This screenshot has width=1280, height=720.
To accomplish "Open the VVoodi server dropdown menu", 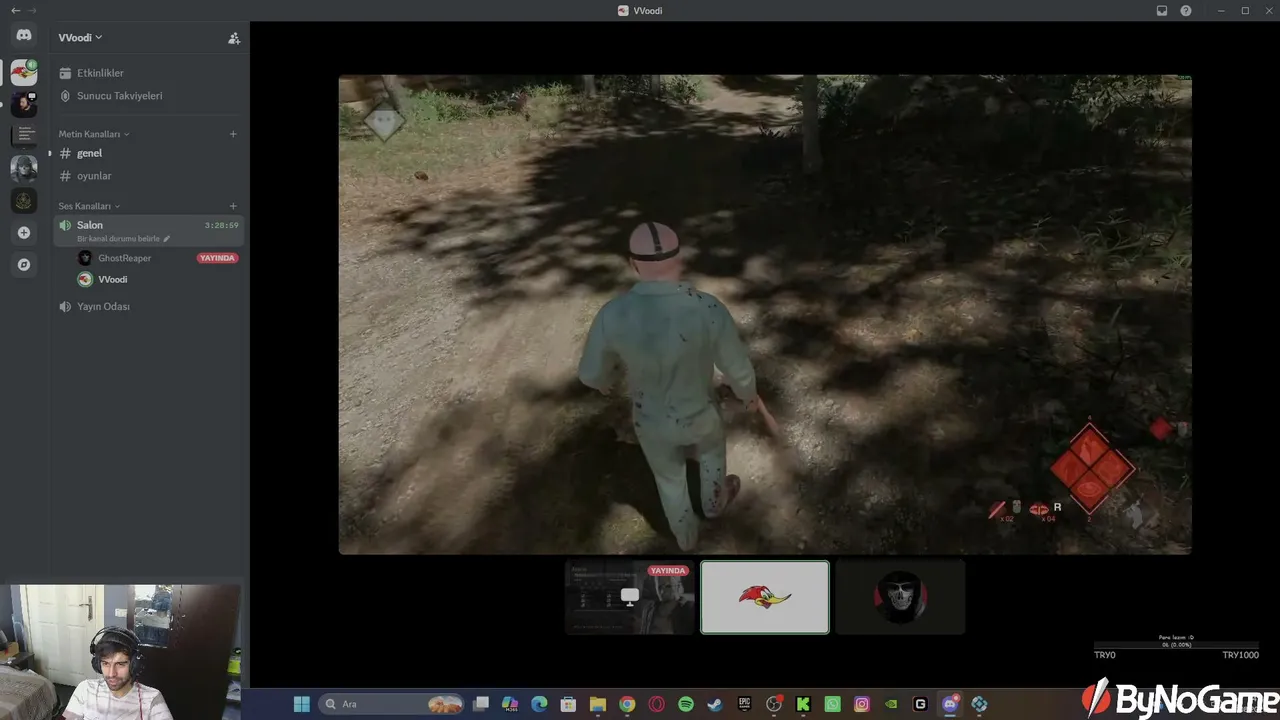I will [x=80, y=38].
